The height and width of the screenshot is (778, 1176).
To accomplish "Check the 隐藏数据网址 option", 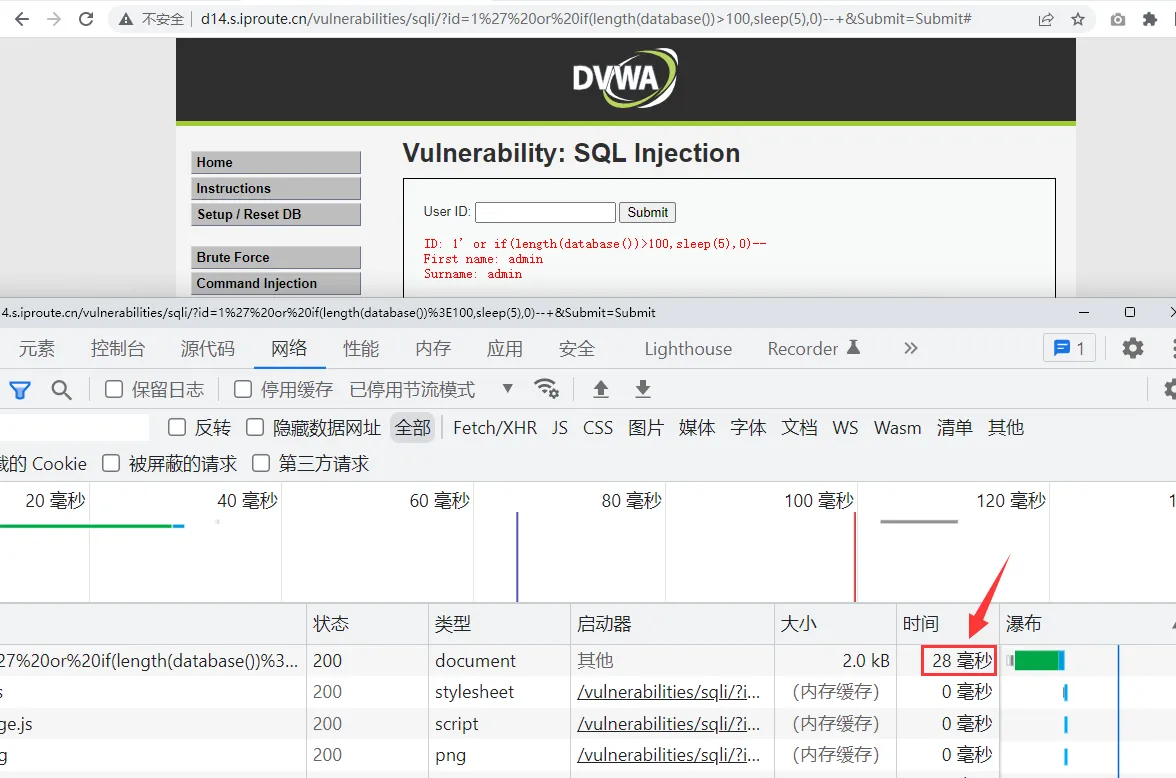I will [256, 428].
